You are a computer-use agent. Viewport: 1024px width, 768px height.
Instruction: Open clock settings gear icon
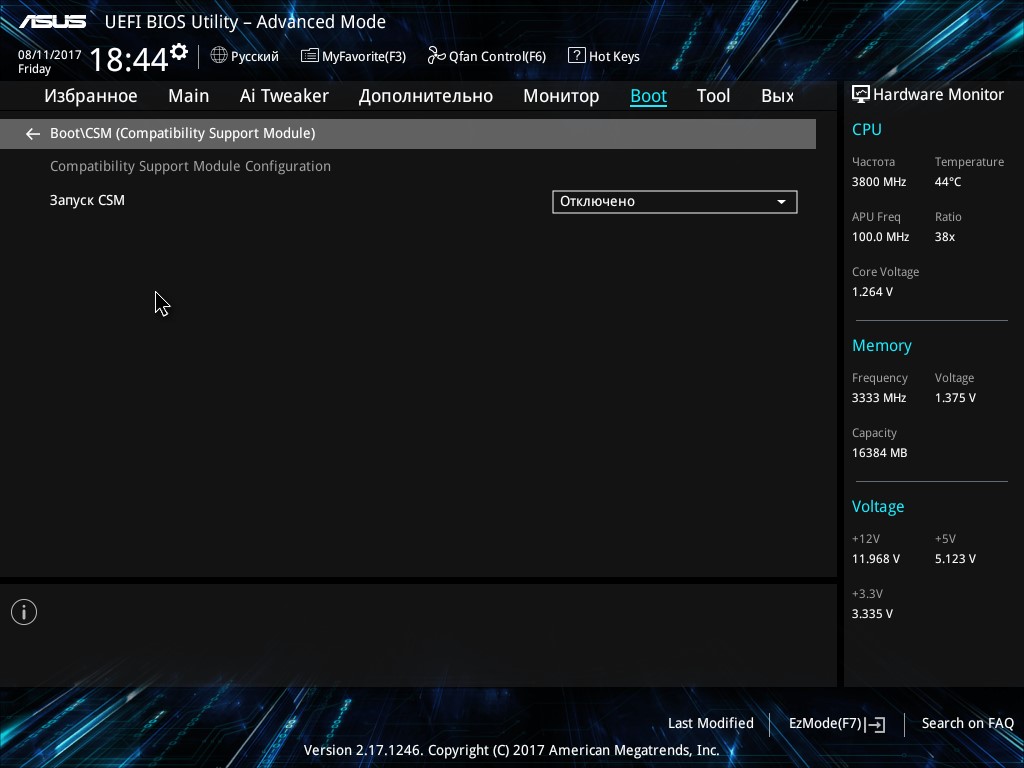click(x=179, y=52)
